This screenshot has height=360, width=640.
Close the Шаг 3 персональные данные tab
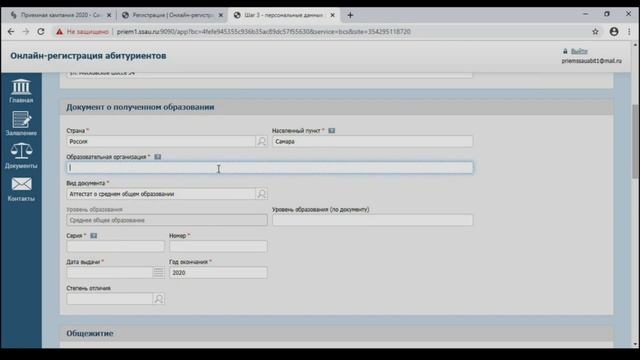click(x=333, y=15)
